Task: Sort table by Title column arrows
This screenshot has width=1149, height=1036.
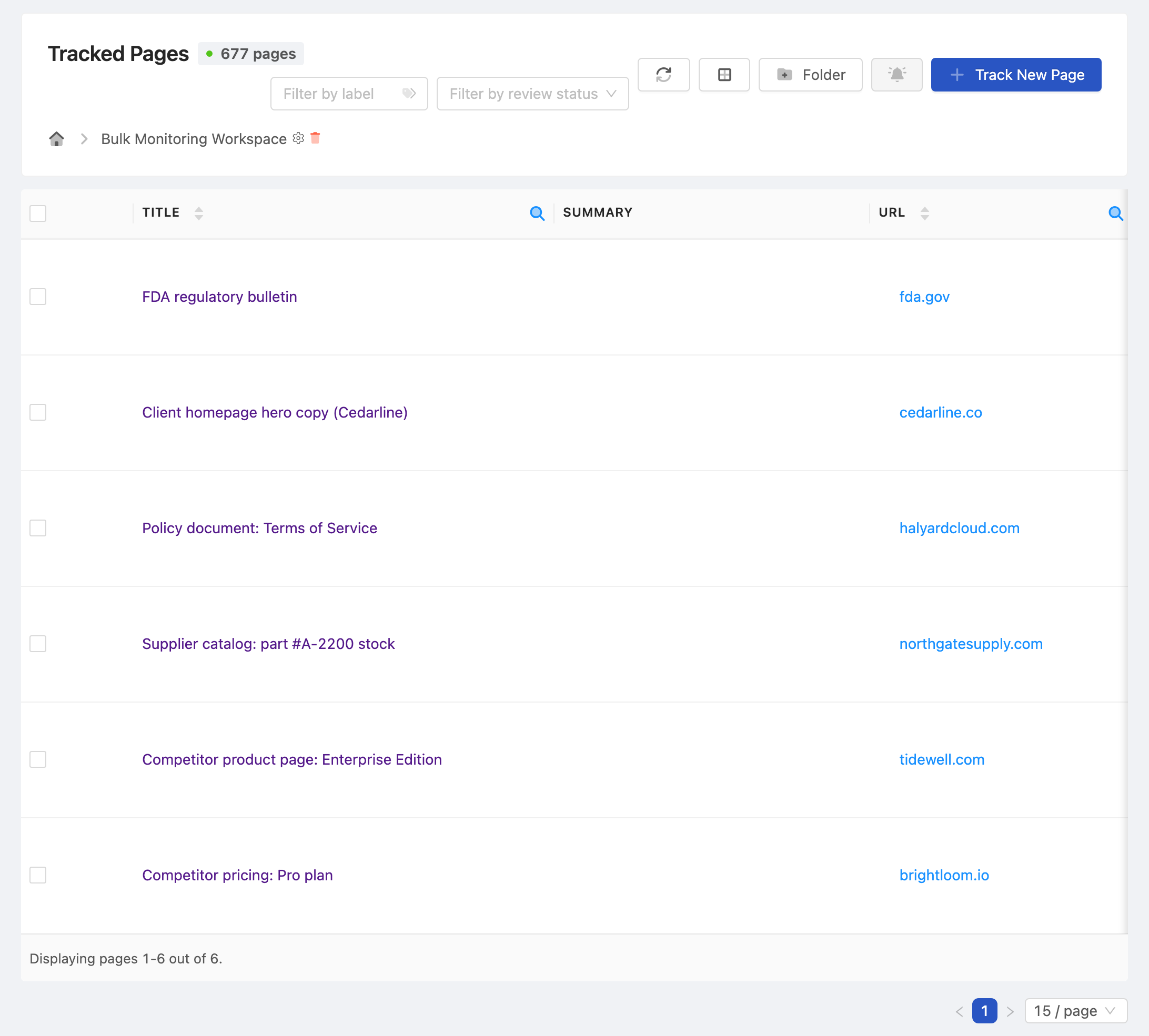Action: click(199, 213)
